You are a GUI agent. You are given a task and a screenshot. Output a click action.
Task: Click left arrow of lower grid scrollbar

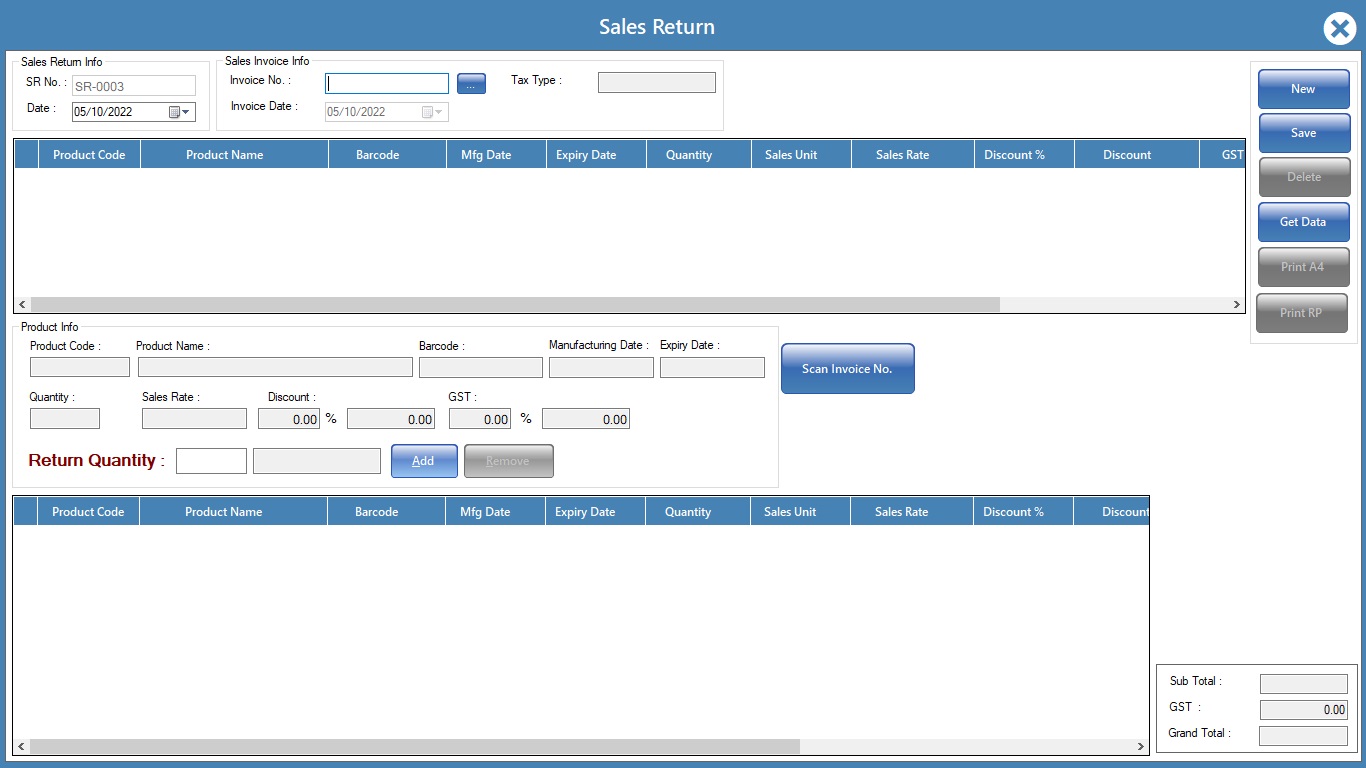21,746
